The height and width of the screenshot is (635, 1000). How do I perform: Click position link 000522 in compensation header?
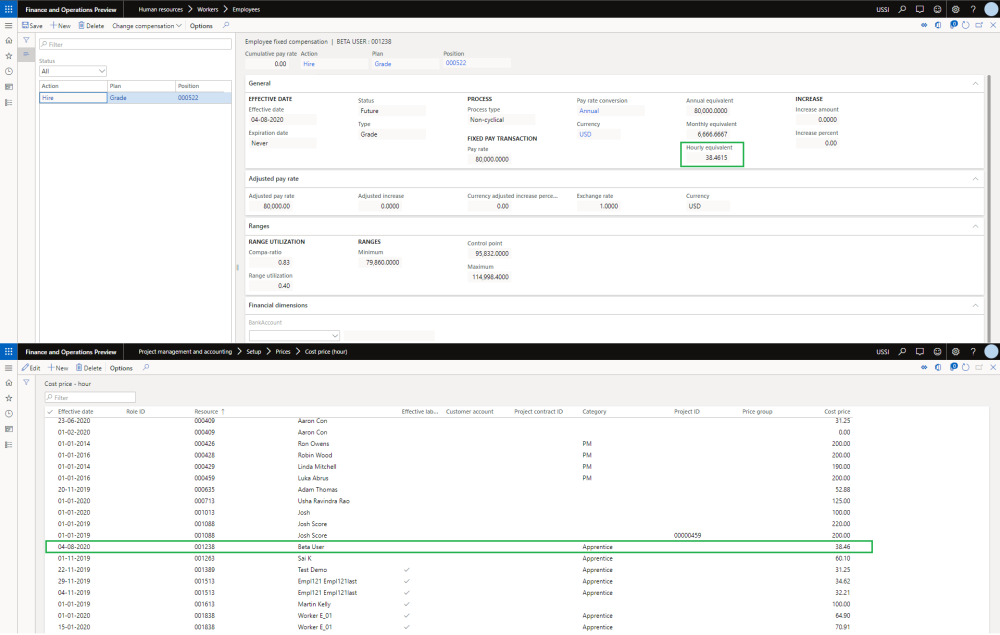click(456, 63)
